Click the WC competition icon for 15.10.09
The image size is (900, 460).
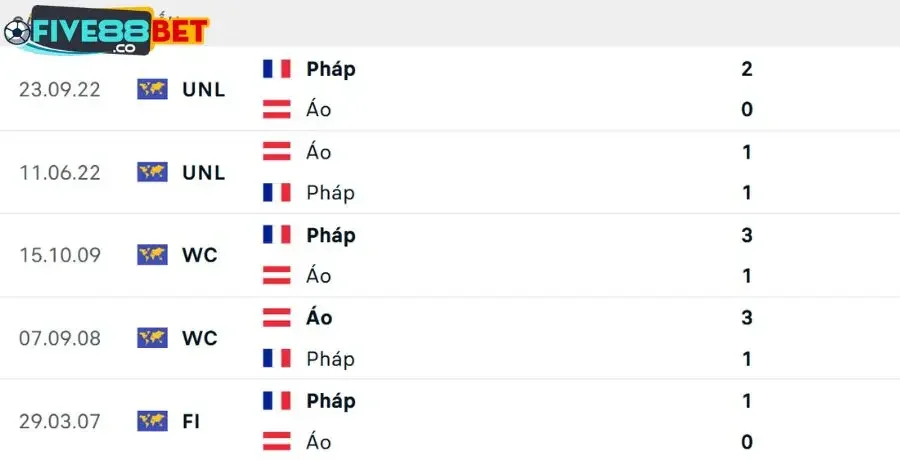pos(152,255)
